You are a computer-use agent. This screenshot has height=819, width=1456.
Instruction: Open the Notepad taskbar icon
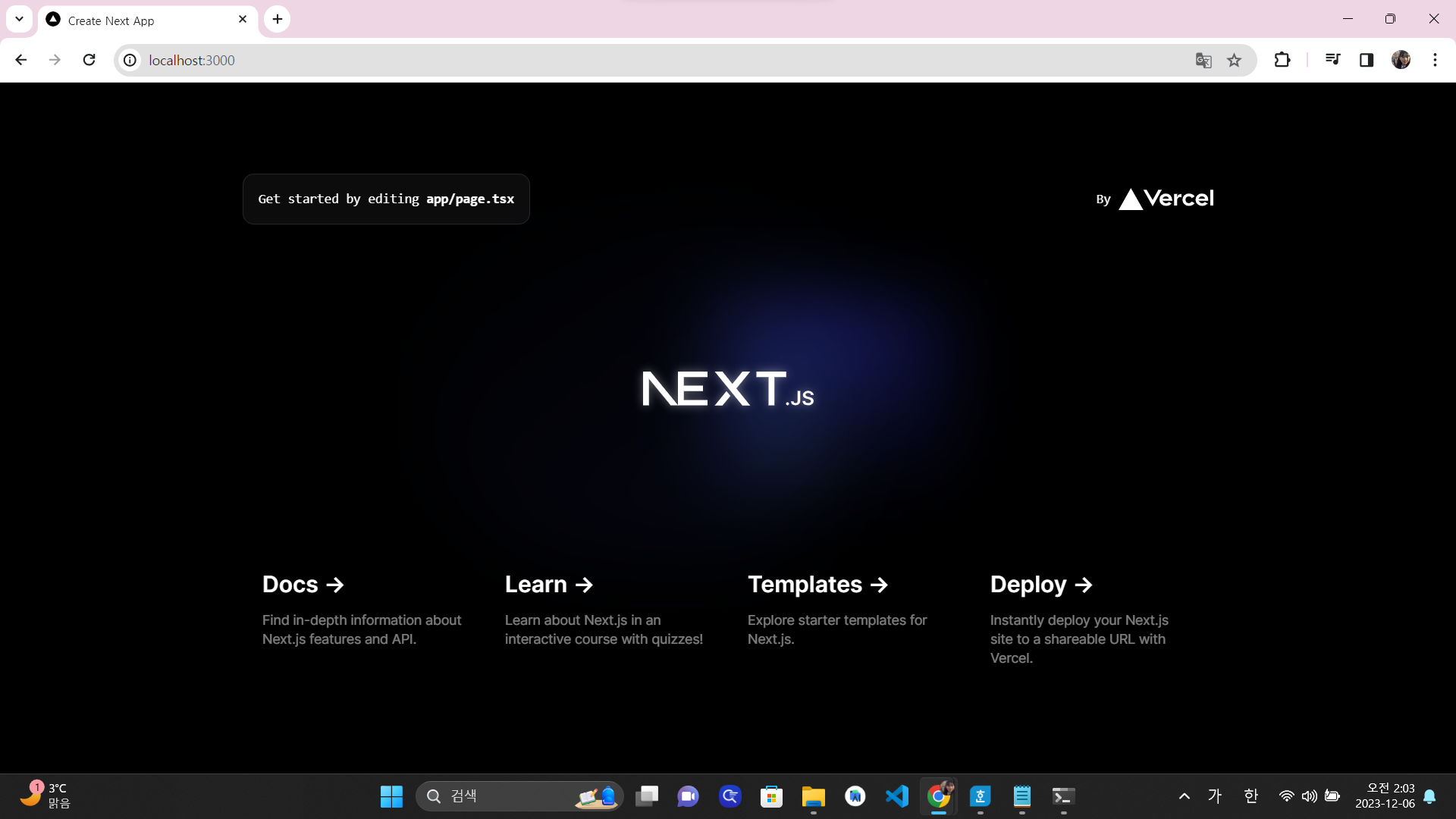pos(1022,796)
